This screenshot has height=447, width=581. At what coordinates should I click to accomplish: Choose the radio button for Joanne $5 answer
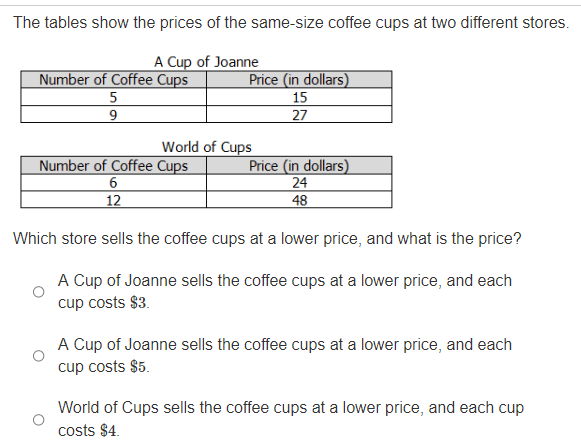point(39,355)
